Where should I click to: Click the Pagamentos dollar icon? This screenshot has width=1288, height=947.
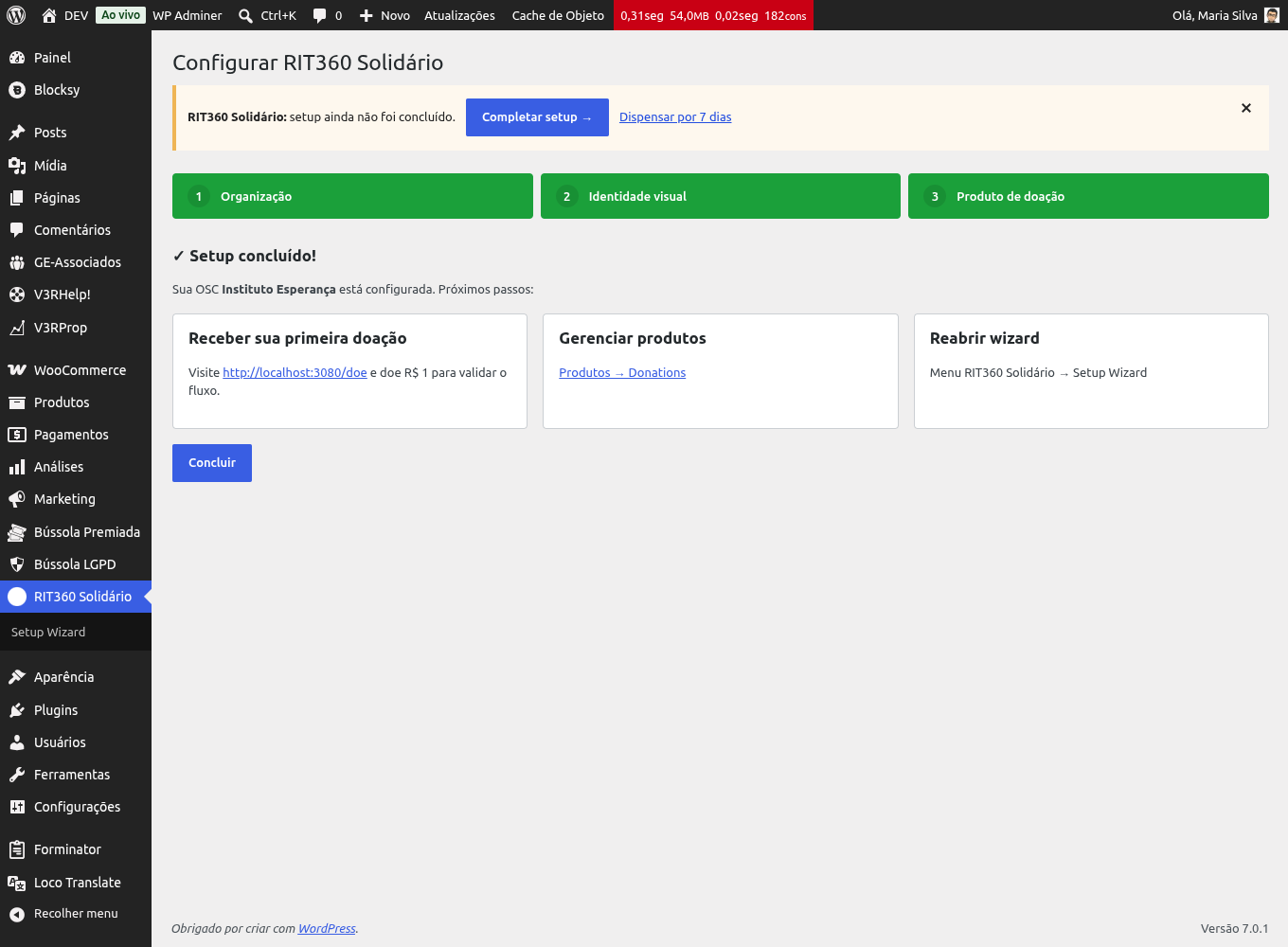click(x=17, y=435)
